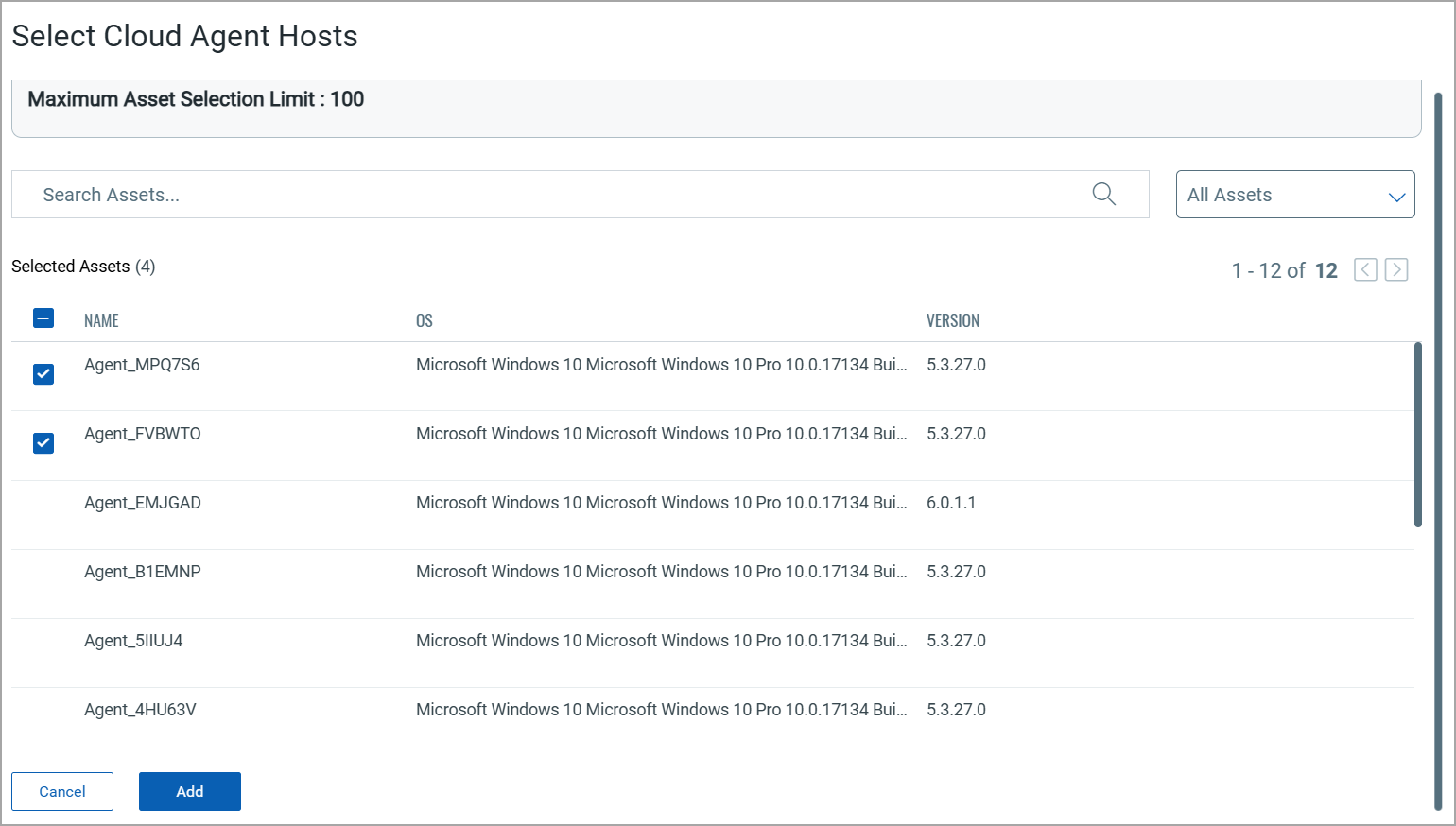Go to previous page of assets
Viewport: 1456px width, 826px height.
(x=1365, y=270)
